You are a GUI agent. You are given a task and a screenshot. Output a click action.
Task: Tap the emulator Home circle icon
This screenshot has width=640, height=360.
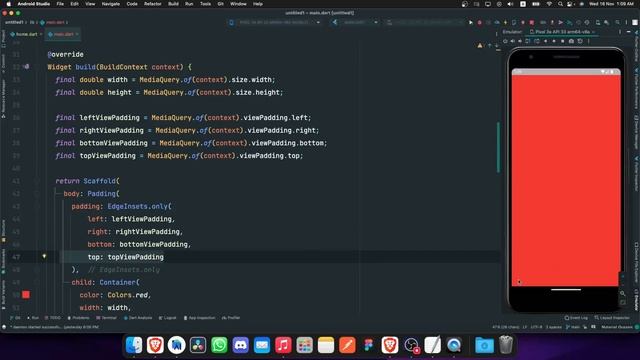pyautogui.click(x=554, y=41)
